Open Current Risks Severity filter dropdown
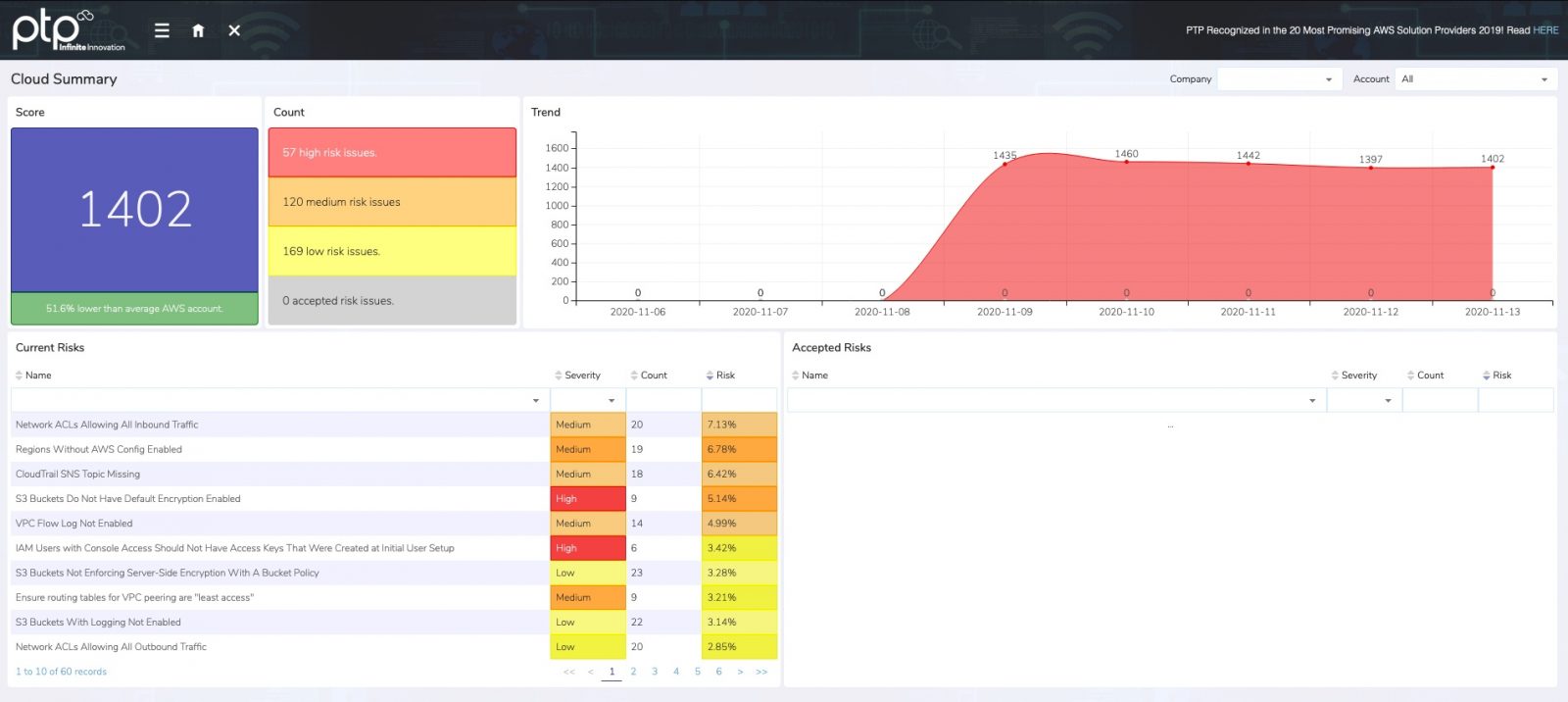Image resolution: width=1568 pixels, height=702 pixels. pos(587,400)
